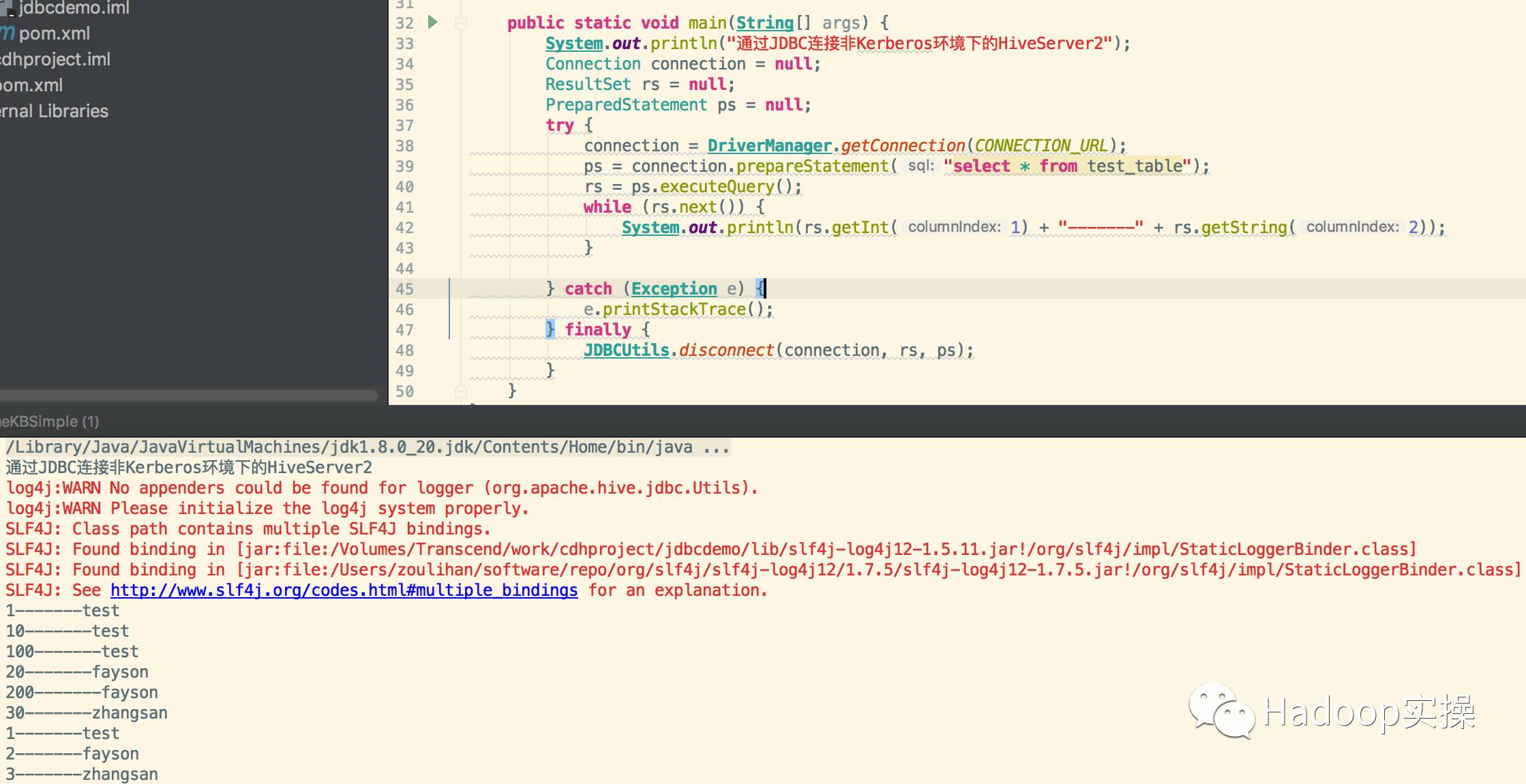Click the Hadoop实操 watermark text
This screenshot has width=1526, height=784.
(x=1369, y=712)
